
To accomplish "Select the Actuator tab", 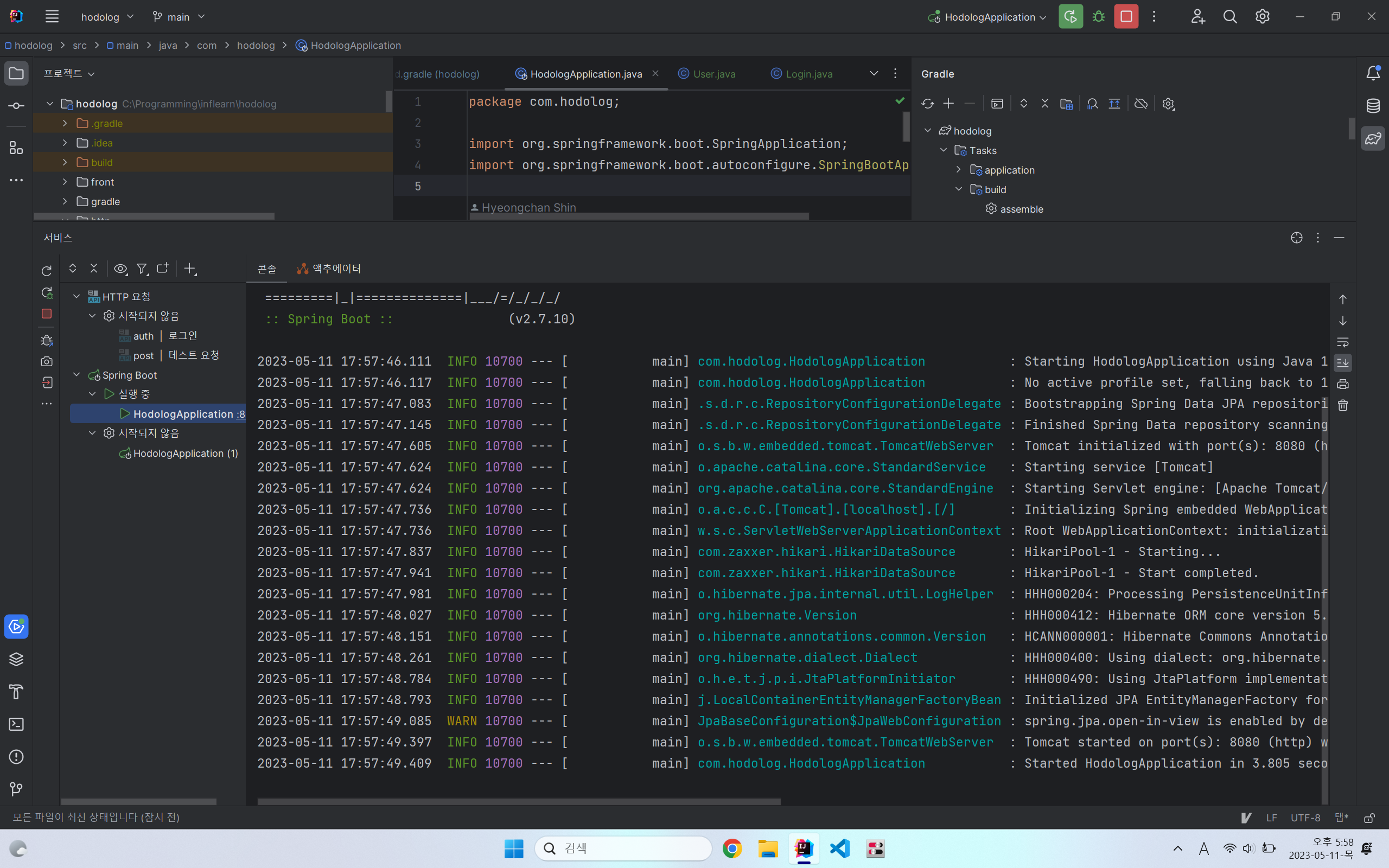I will pos(329,269).
